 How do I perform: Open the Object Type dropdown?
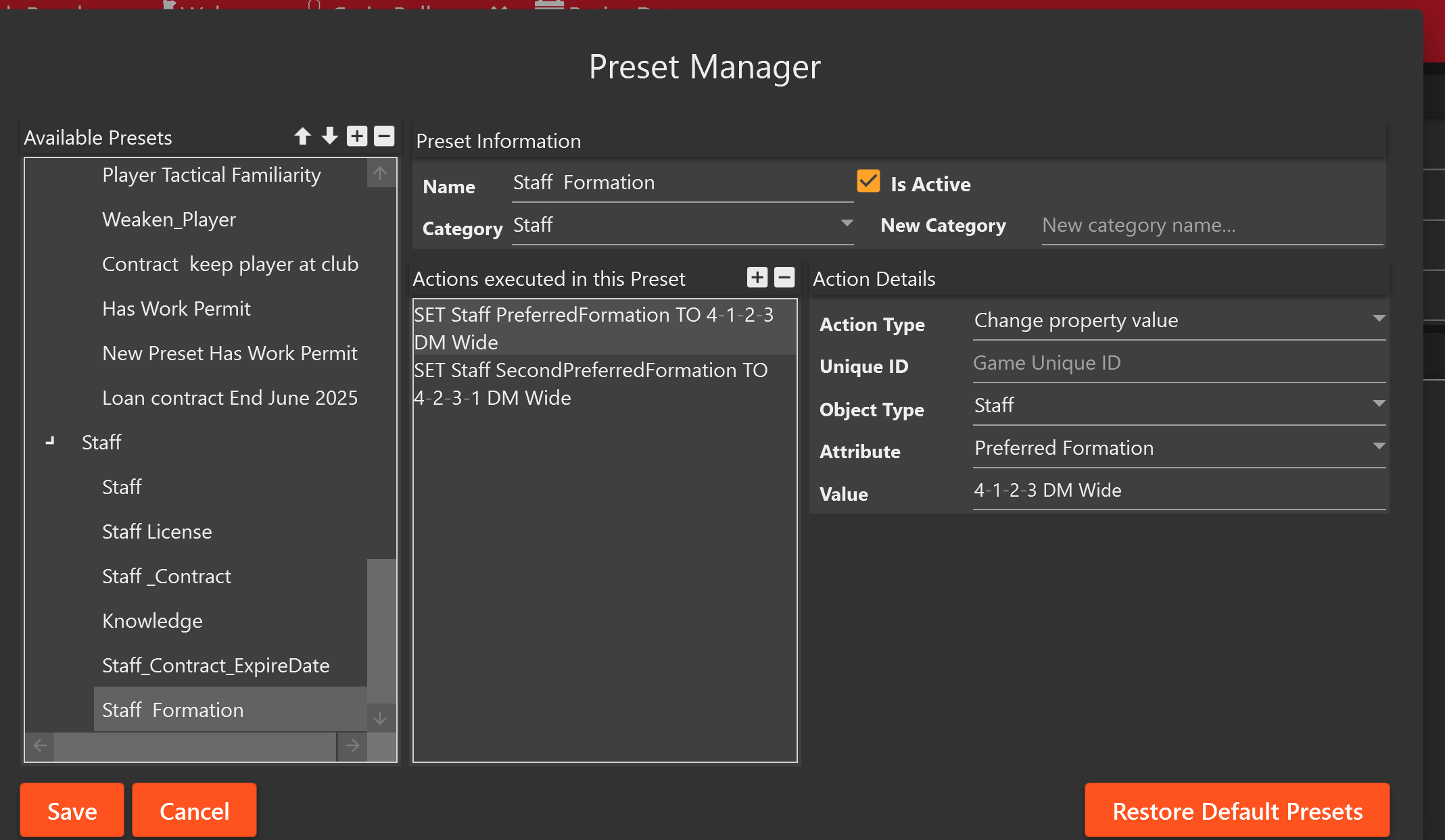pos(1179,405)
